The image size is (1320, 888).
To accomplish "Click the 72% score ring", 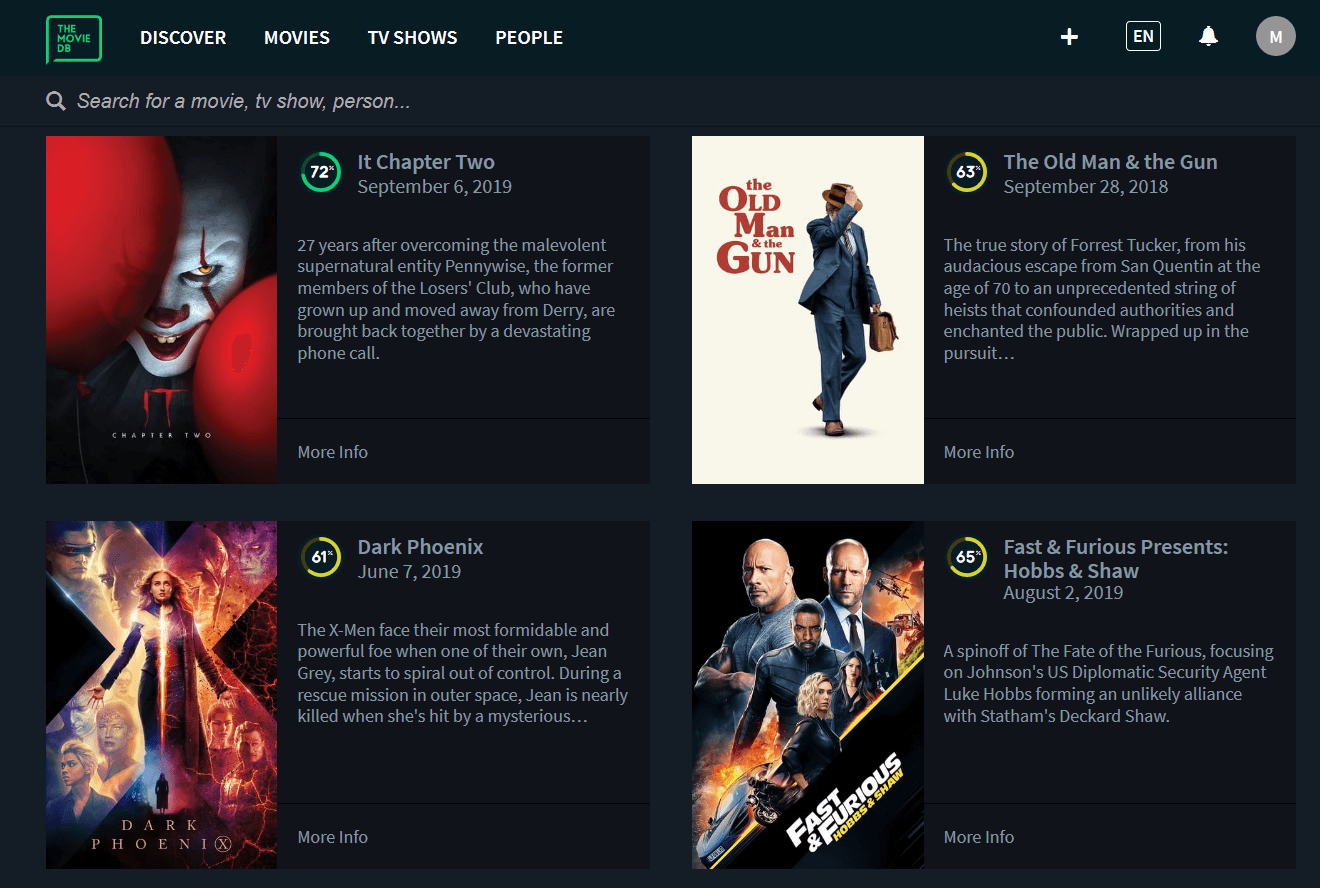I will tap(320, 172).
